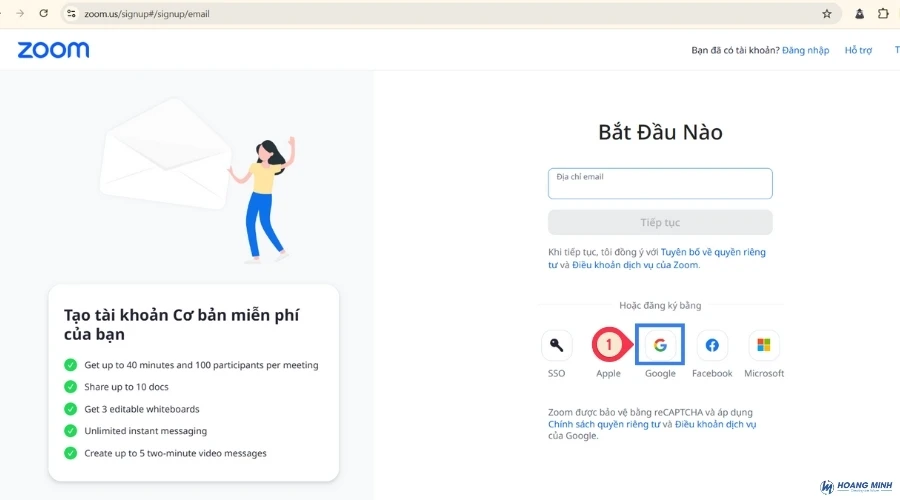Click the browser address bar URL
This screenshot has width=900, height=500.
pos(147,14)
